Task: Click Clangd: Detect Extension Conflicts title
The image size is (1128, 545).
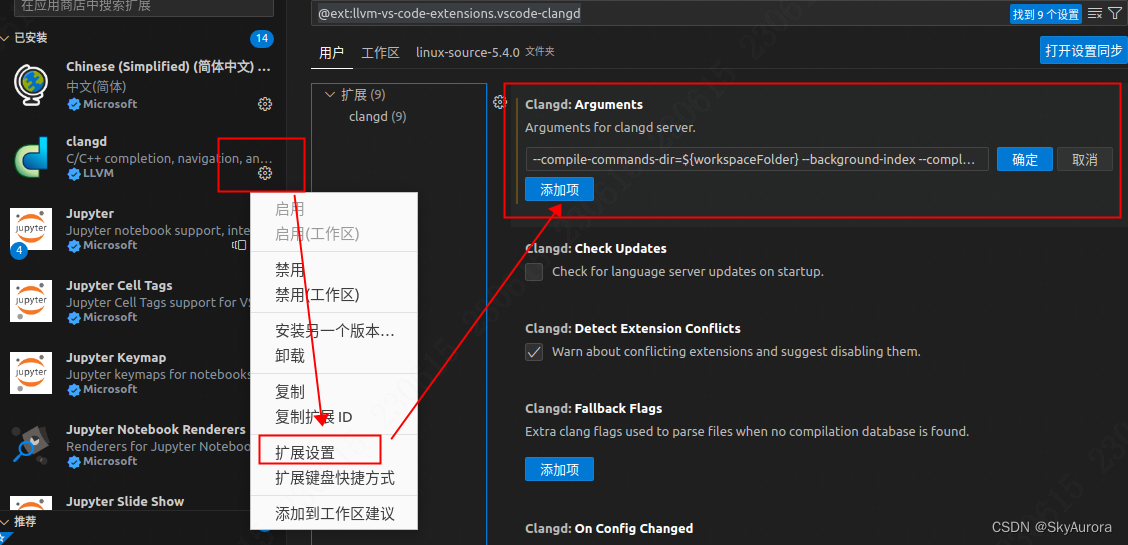Action: [x=632, y=329]
